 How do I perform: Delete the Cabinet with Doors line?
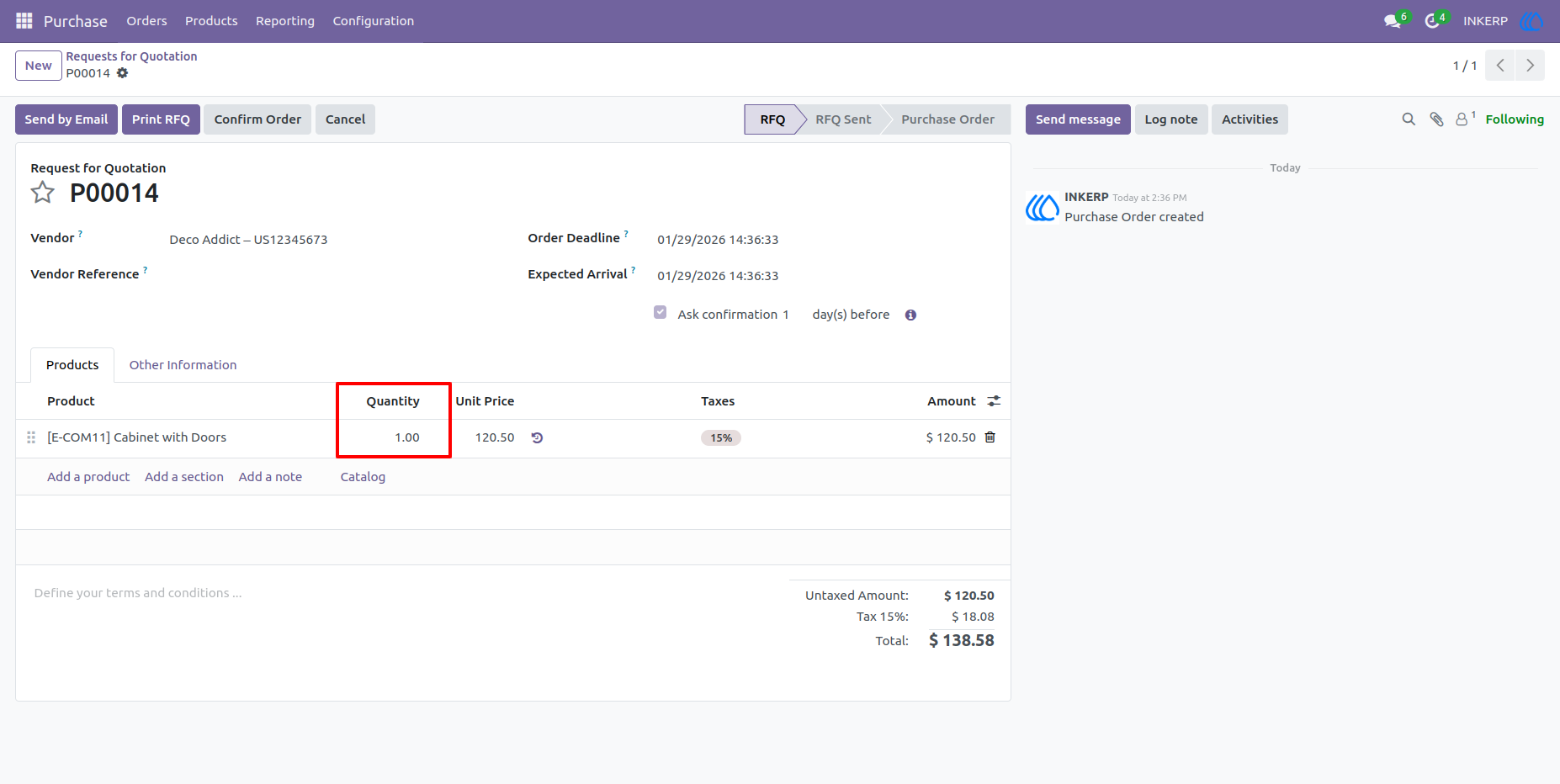(x=990, y=437)
